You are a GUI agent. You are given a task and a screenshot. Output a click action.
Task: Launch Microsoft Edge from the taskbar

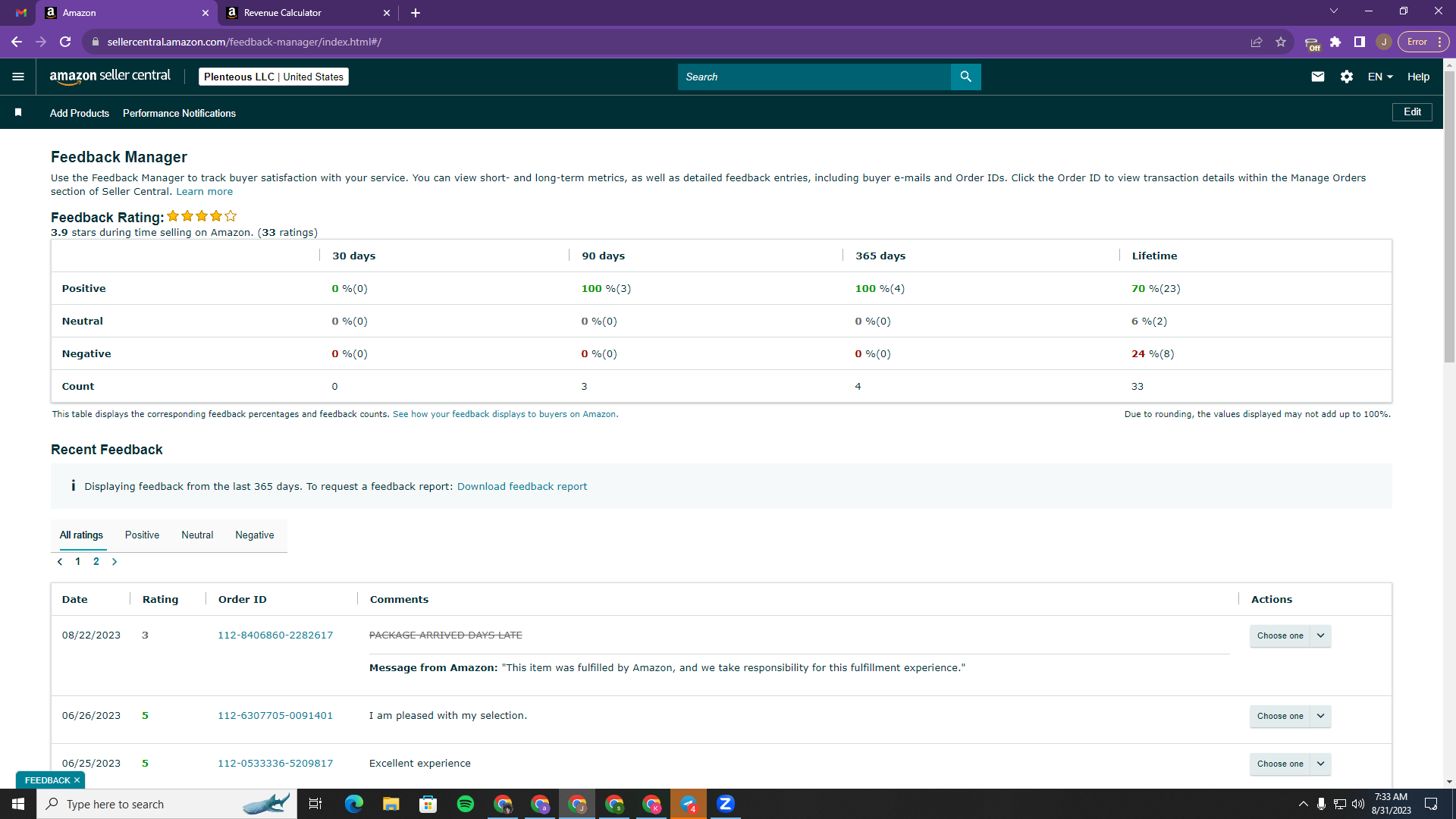(354, 804)
